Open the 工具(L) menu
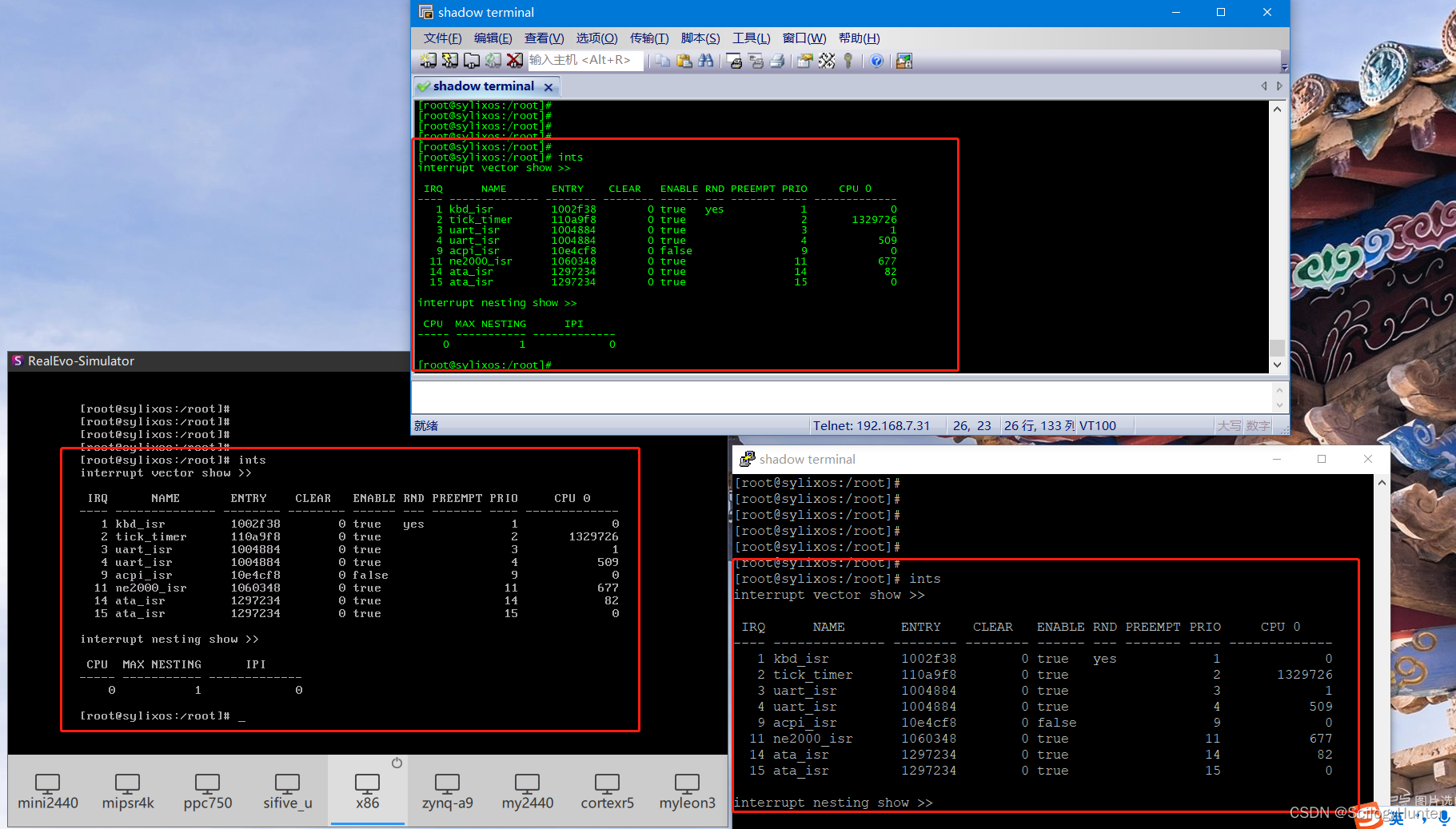 (x=751, y=38)
